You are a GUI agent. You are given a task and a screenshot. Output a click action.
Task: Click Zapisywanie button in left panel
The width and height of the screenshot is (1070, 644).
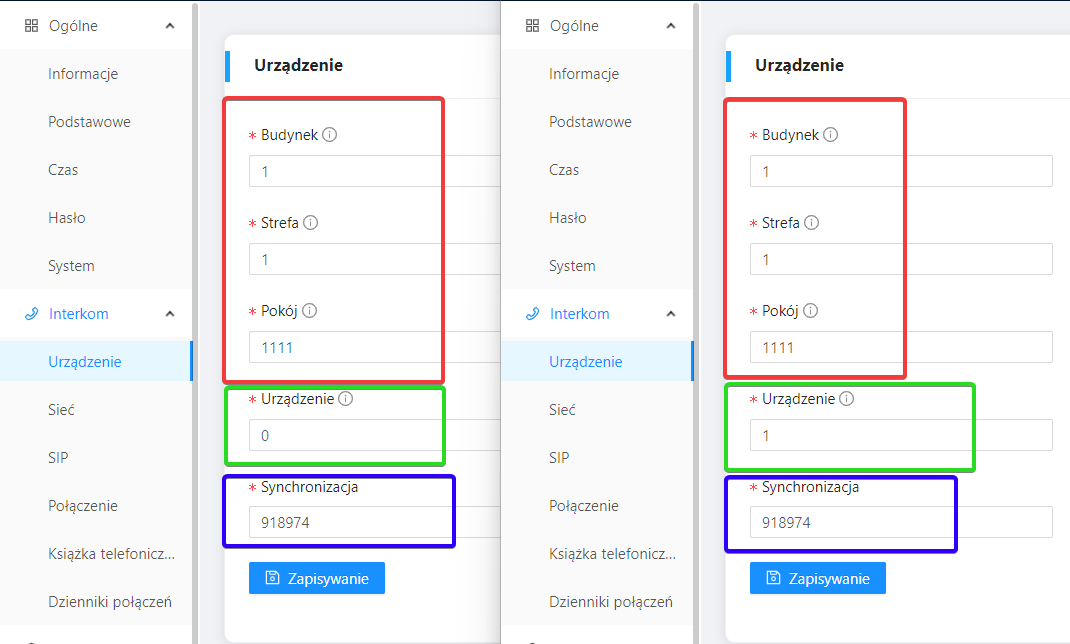(317, 578)
